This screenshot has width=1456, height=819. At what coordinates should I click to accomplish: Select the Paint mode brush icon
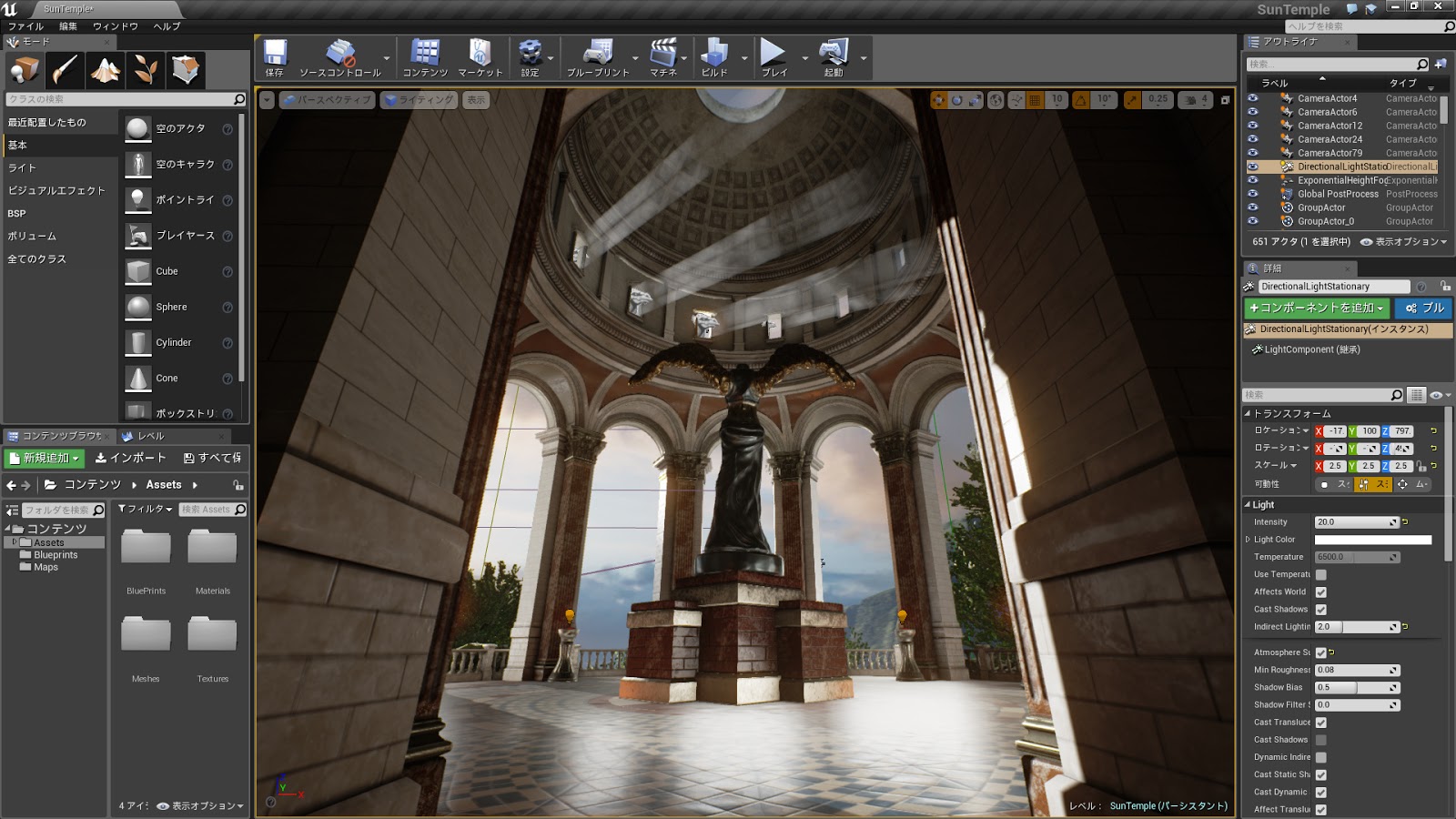(x=65, y=70)
